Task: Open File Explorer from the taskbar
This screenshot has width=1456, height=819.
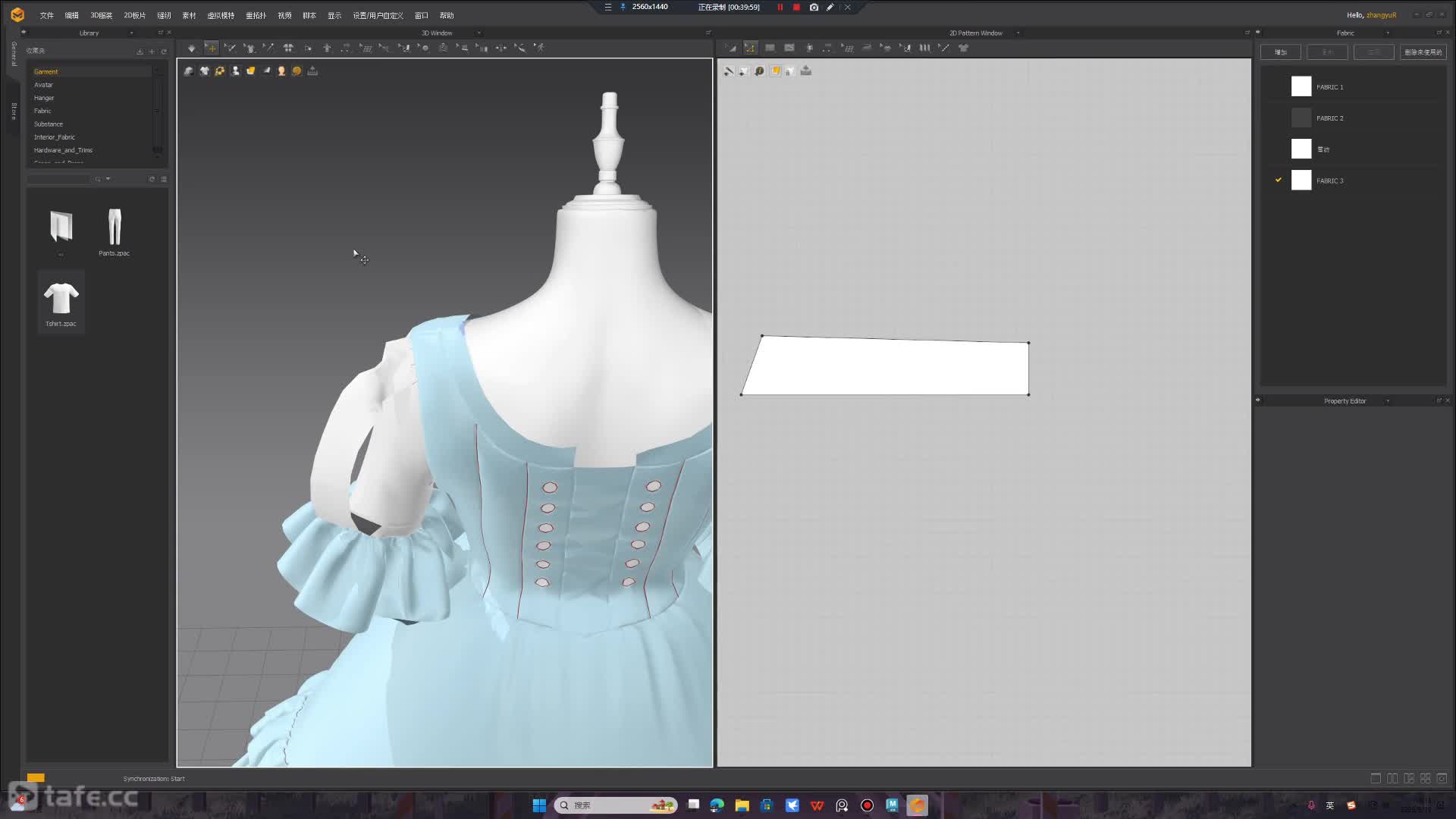Action: coord(742,805)
